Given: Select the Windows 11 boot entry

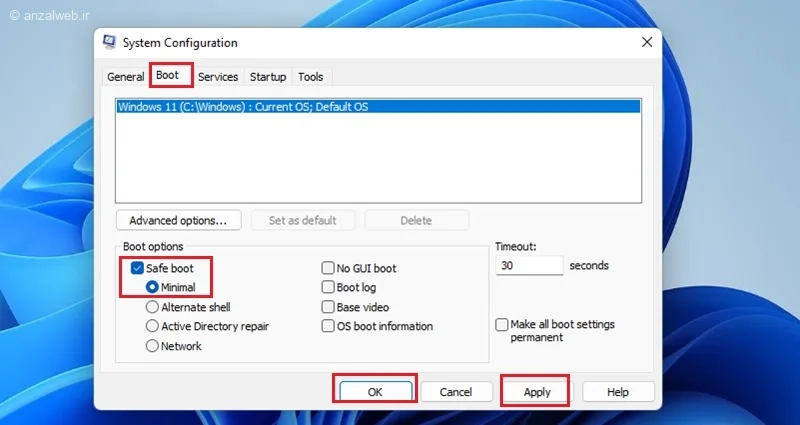Looking at the screenshot, I should pyautogui.click(x=378, y=107).
